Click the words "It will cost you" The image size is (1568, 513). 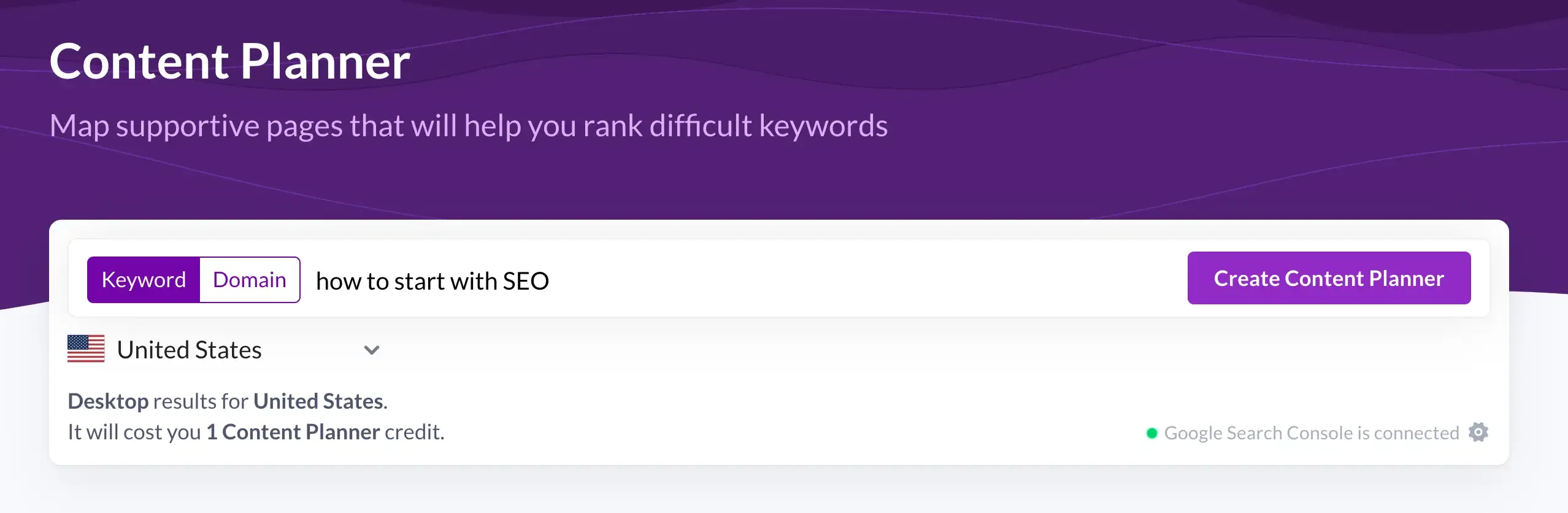(134, 432)
